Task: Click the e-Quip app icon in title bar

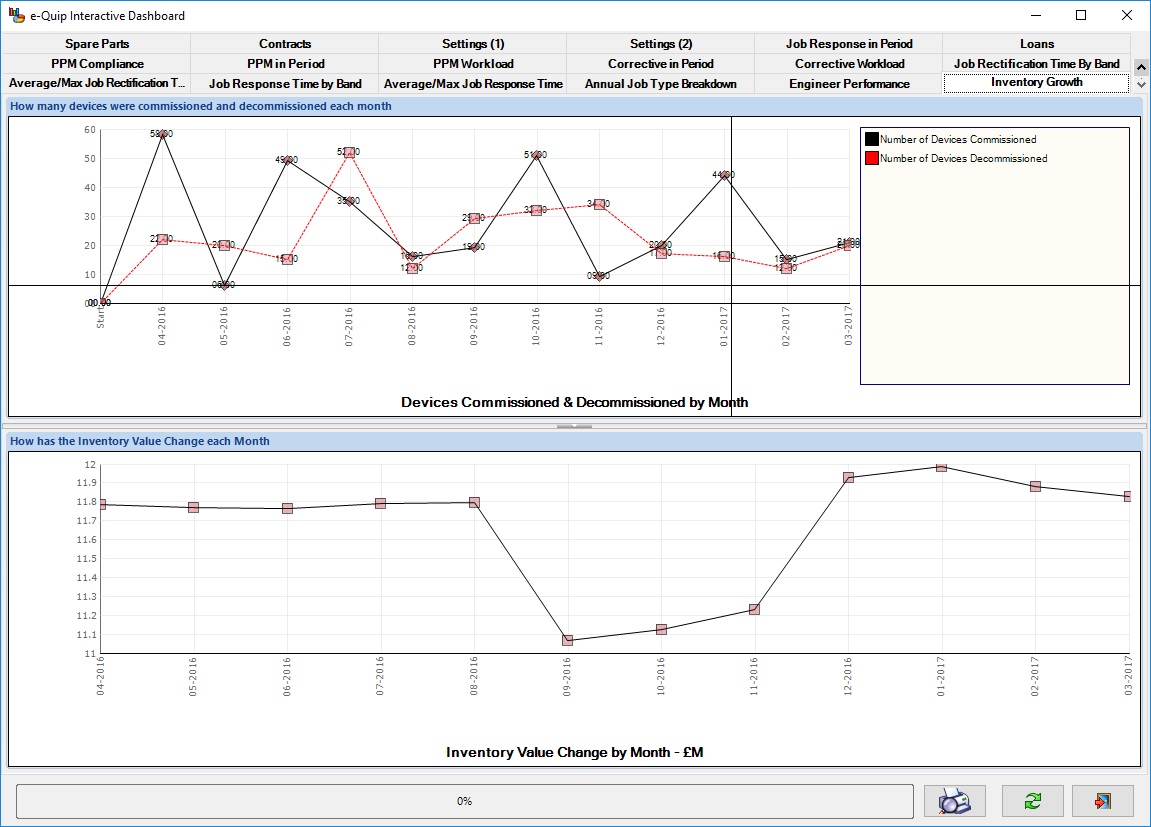Action: [16, 15]
